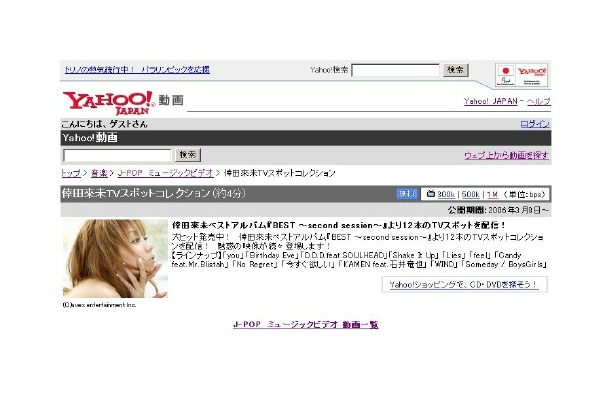
Task: Click the こんにちは、ゲストさん greeting
Action: coord(105,124)
